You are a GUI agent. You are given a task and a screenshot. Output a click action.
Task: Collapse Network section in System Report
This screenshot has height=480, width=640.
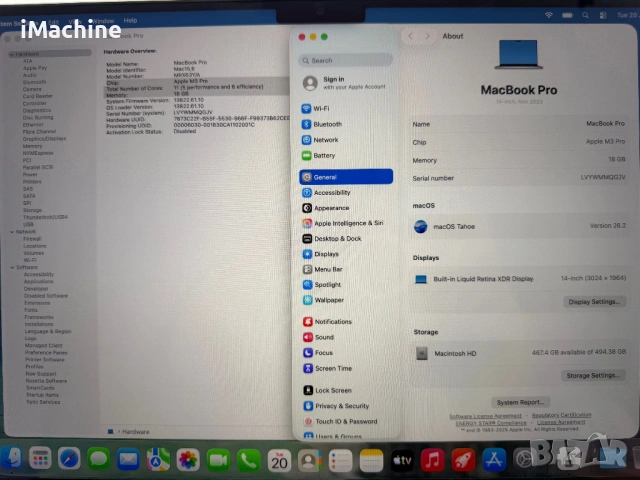12,231
